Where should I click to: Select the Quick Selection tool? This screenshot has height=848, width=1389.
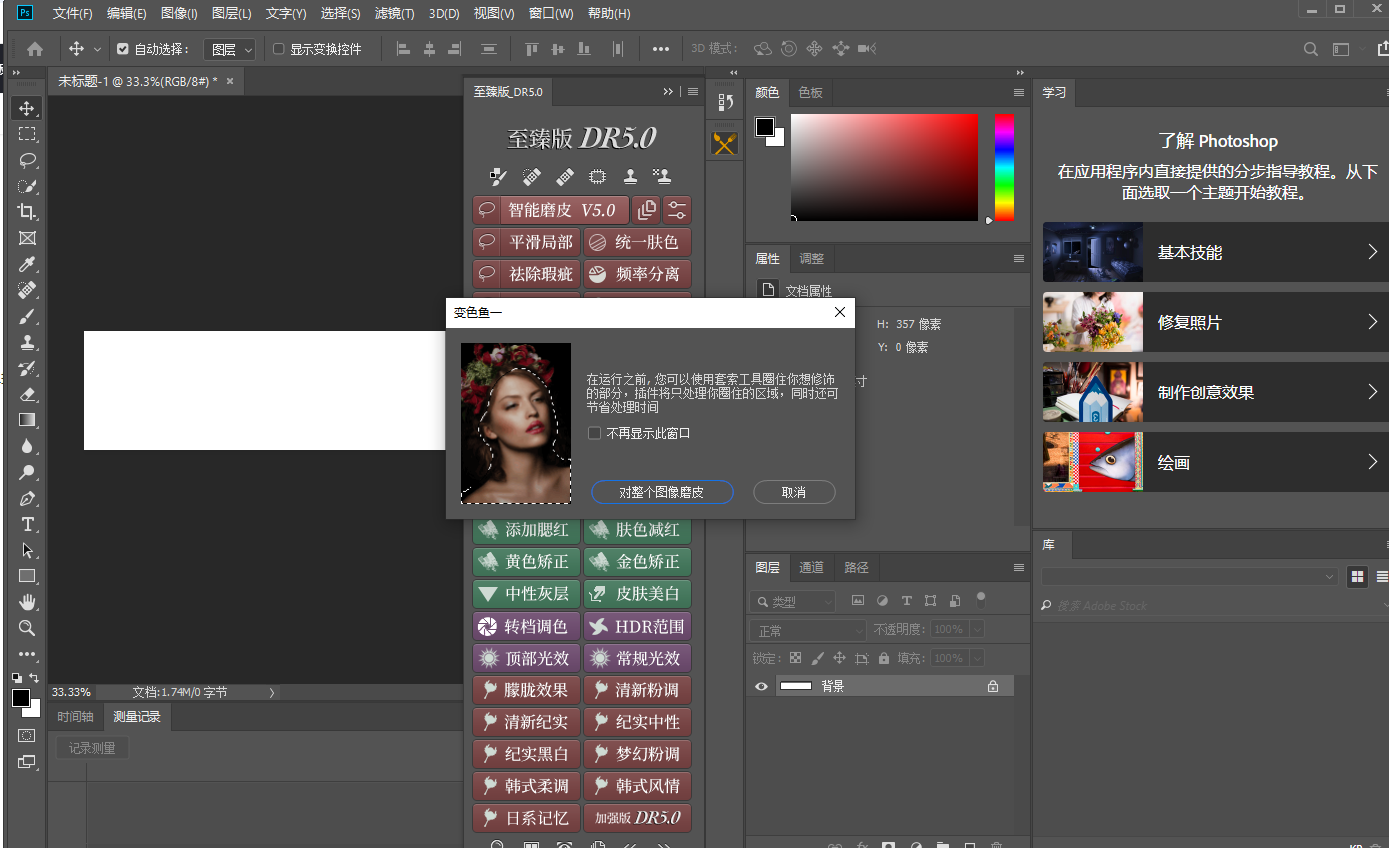(x=27, y=186)
